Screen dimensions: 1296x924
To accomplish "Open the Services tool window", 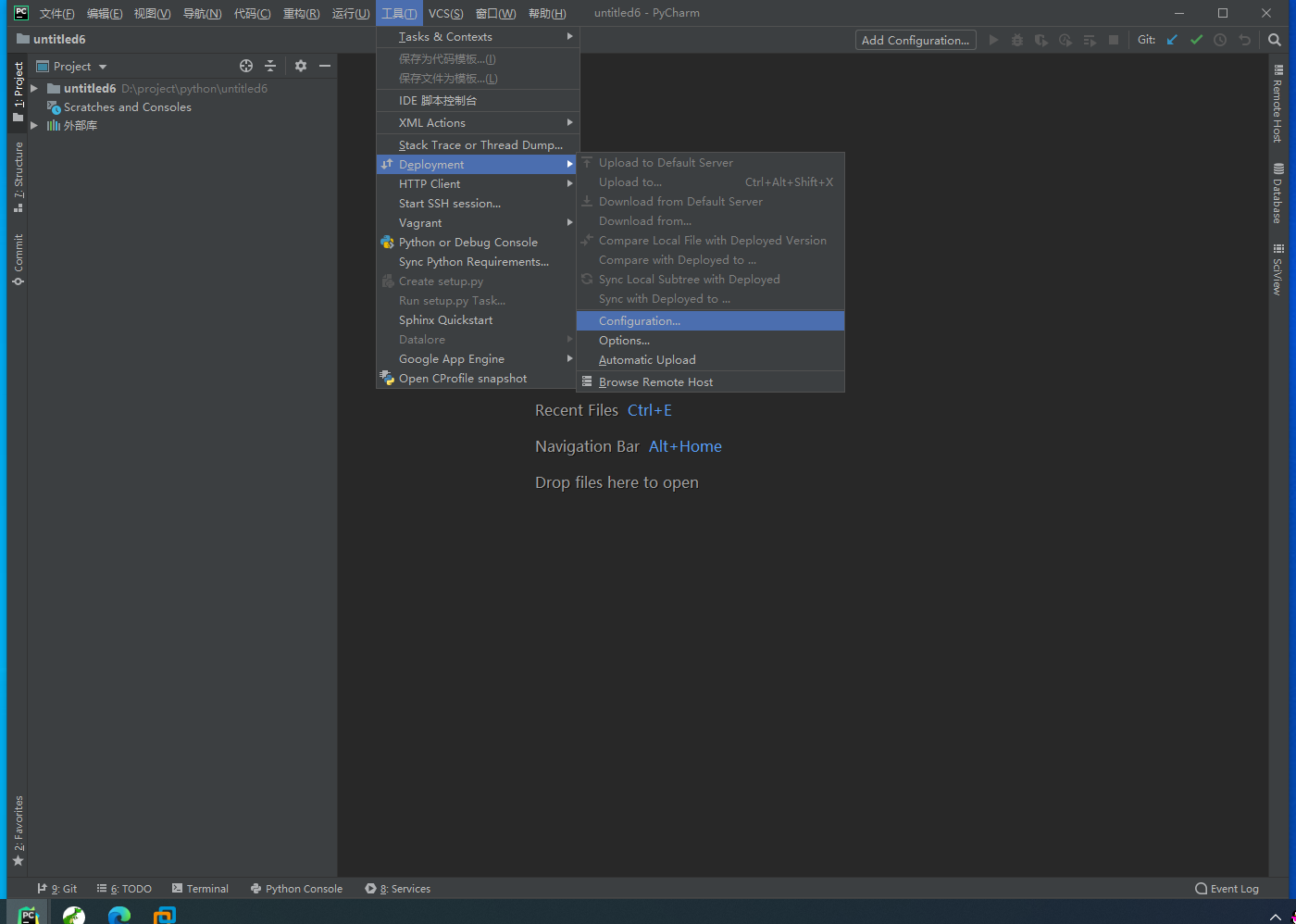I will 398,888.
